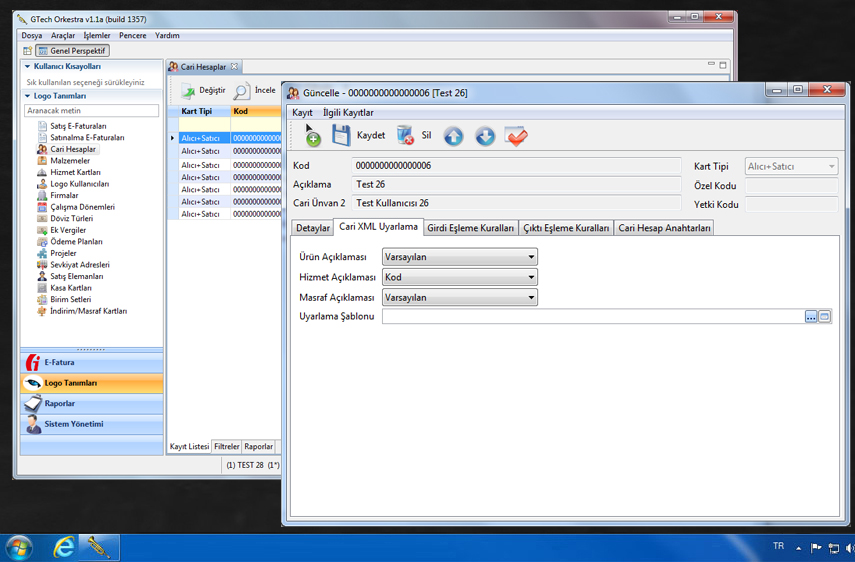Screen dimensions: 855x562
Task: Click the Uyarlama Şablonu text field
Action: pos(593,317)
